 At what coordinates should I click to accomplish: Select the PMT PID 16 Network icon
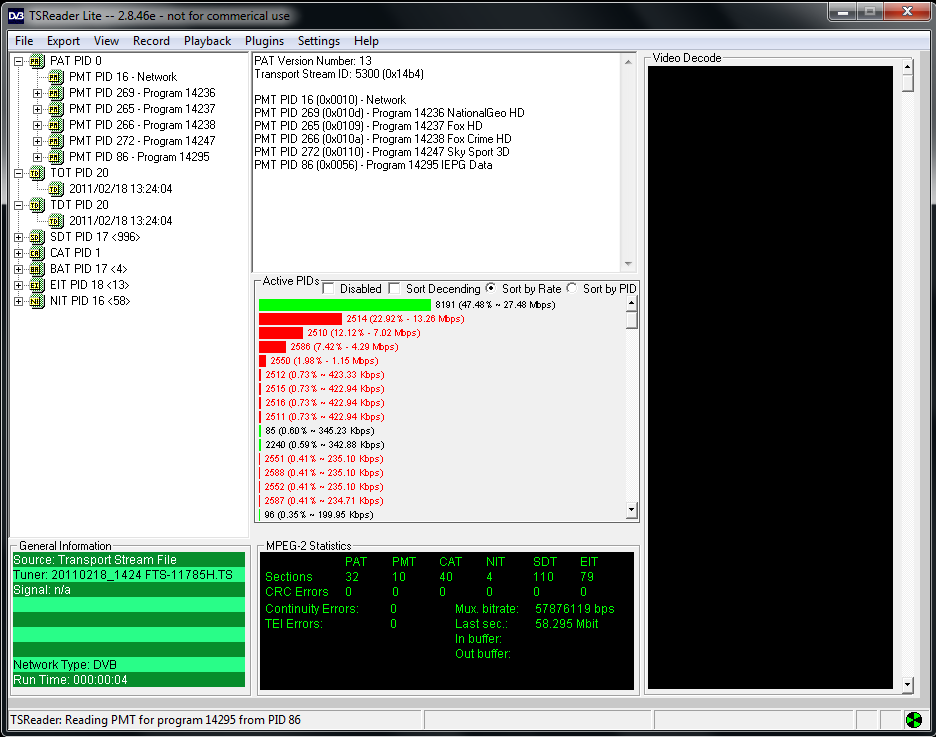56,77
